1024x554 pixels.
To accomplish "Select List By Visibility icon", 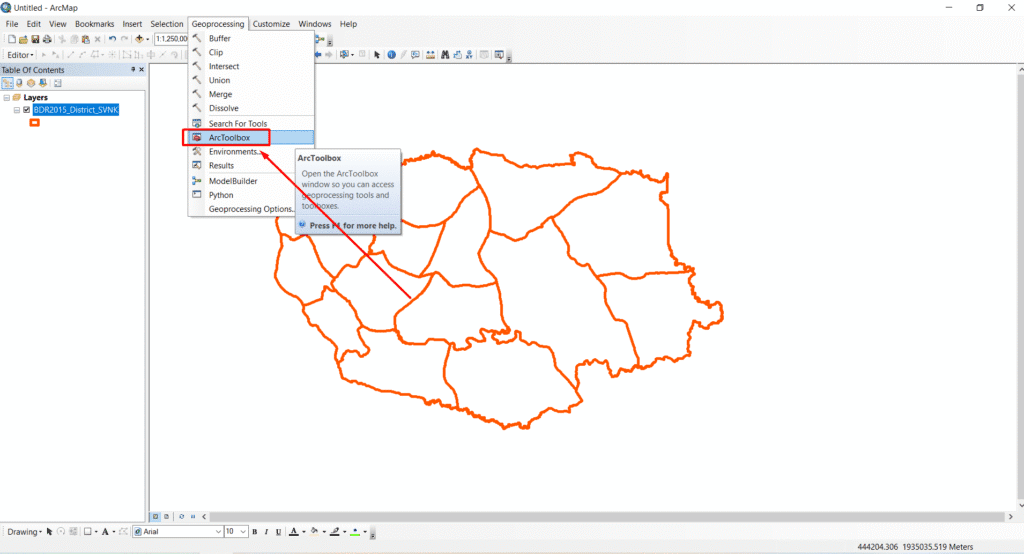I will (x=31, y=83).
